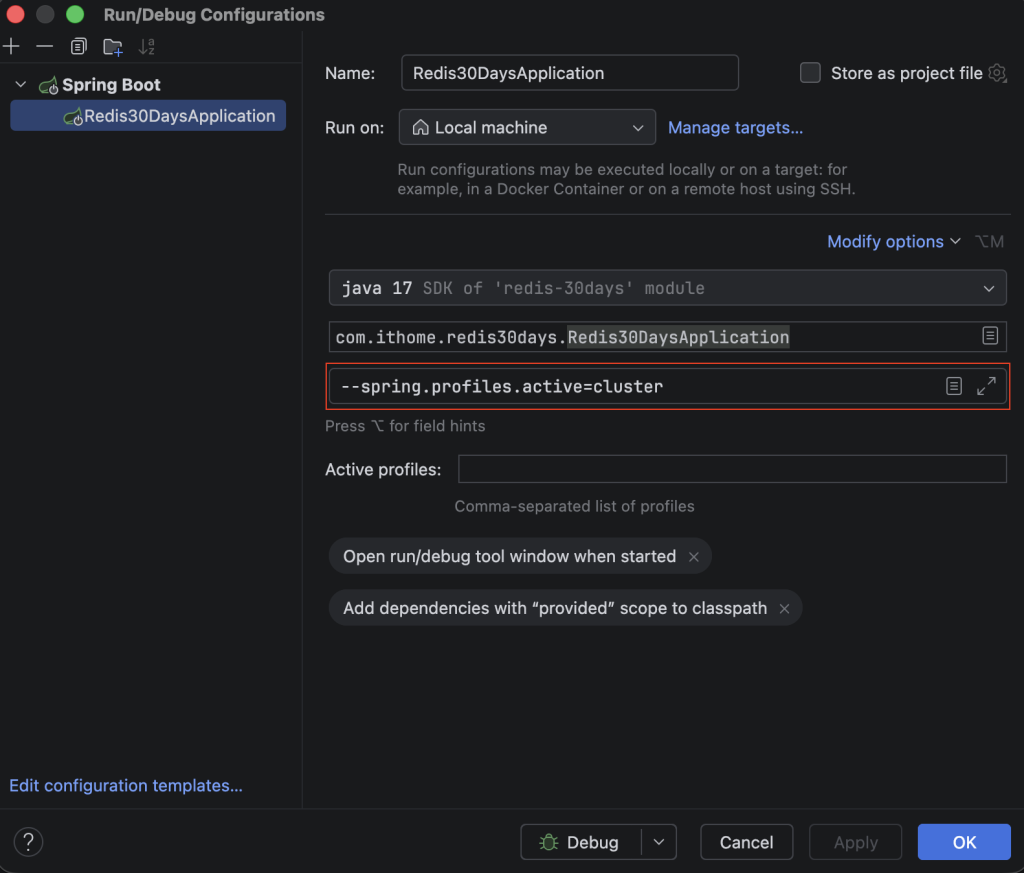The height and width of the screenshot is (873, 1024).
Task: Browse for main class using list icon
Action: pos(990,336)
